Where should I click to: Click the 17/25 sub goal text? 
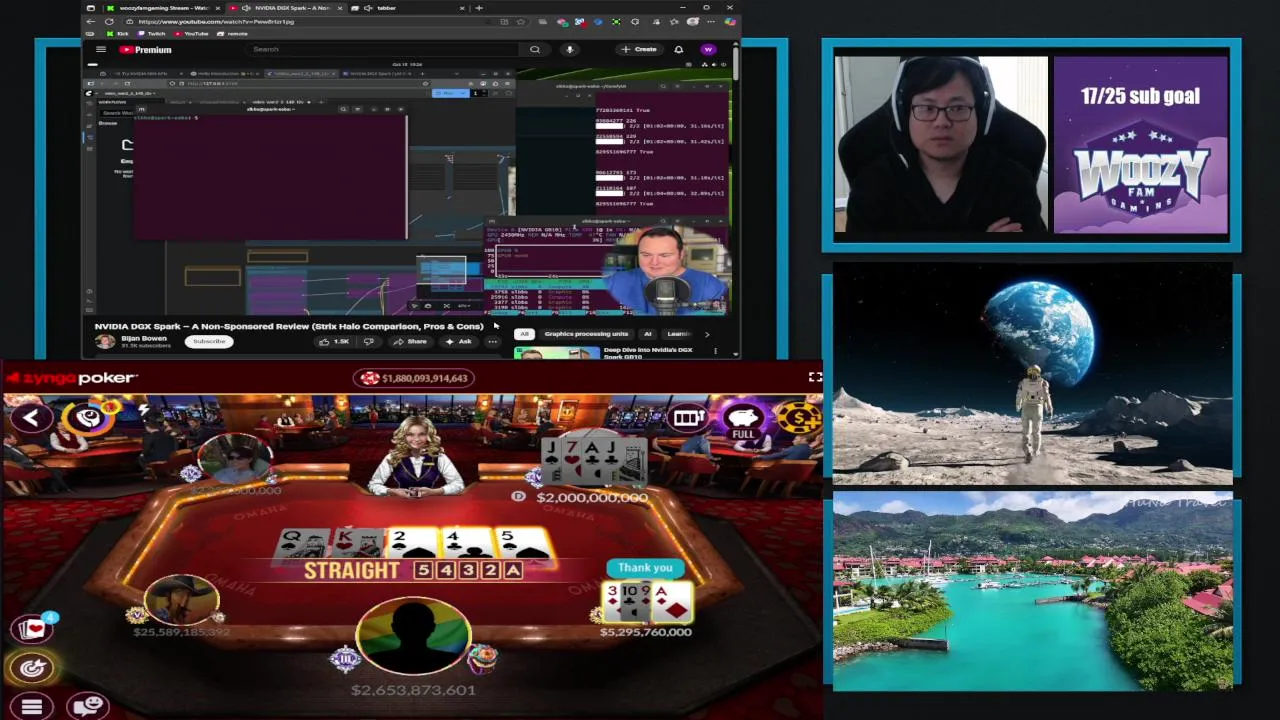pos(1140,96)
